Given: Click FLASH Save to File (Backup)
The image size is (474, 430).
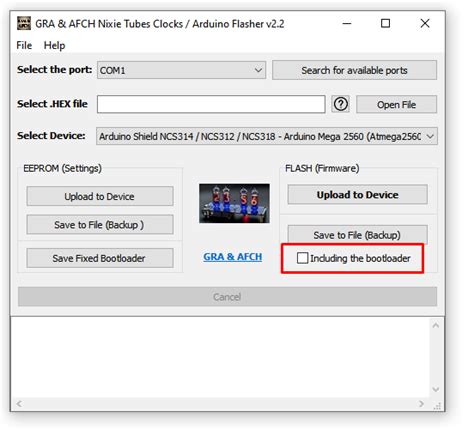Looking at the screenshot, I should point(357,235).
